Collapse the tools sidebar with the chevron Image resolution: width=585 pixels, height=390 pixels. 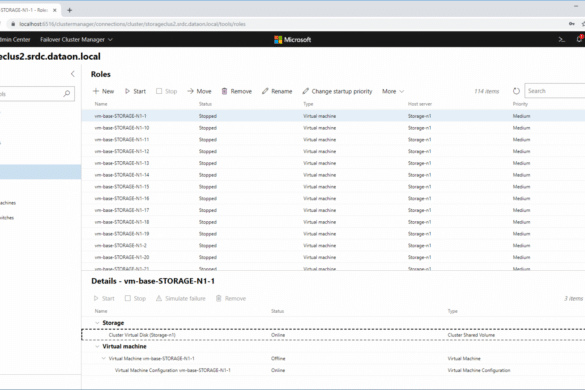pos(73,74)
